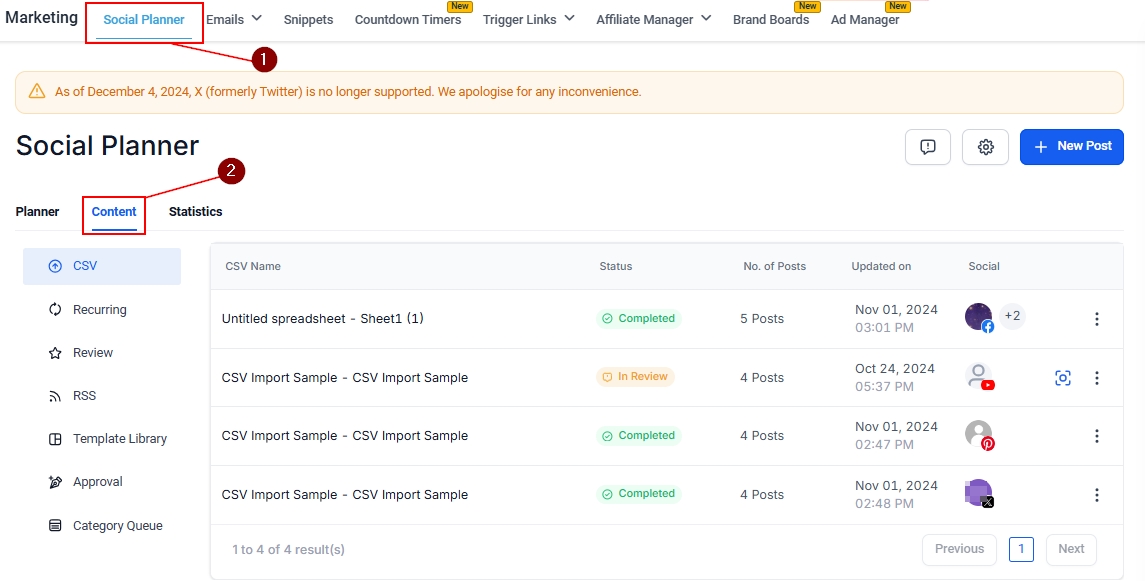The width and height of the screenshot is (1145, 581).
Task: Open Template Library in the sidebar
Action: tap(119, 439)
